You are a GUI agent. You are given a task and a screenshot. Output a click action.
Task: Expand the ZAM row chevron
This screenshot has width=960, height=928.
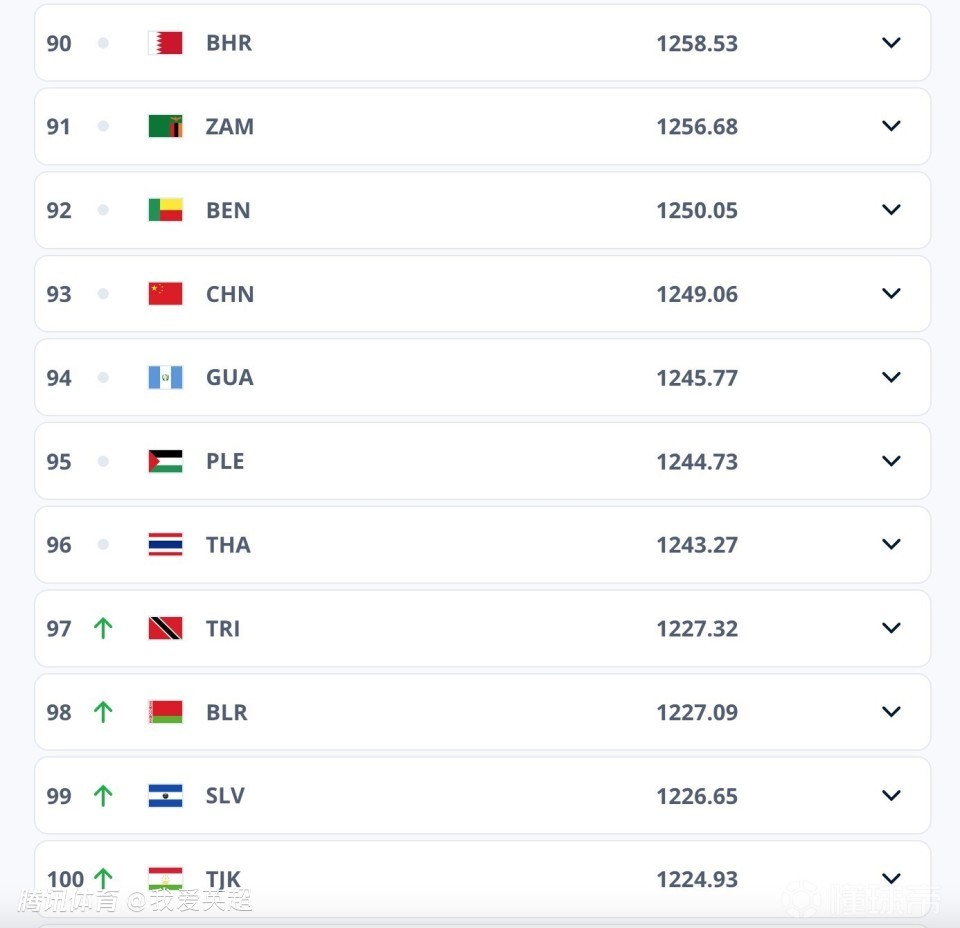(x=891, y=126)
